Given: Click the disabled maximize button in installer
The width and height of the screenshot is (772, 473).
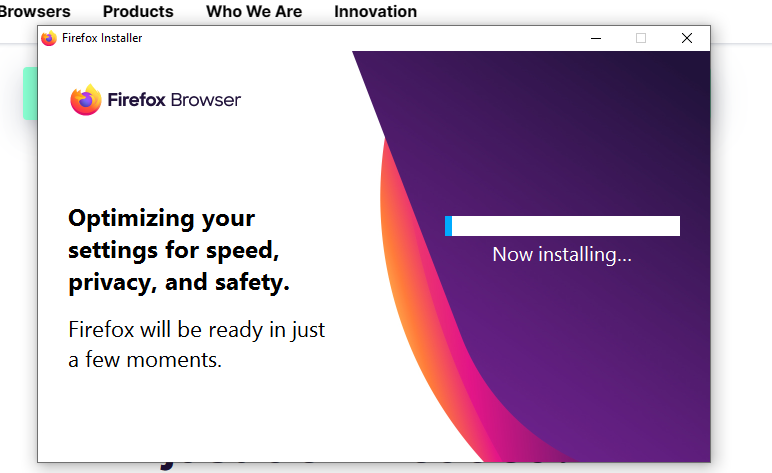Looking at the screenshot, I should (641, 38).
